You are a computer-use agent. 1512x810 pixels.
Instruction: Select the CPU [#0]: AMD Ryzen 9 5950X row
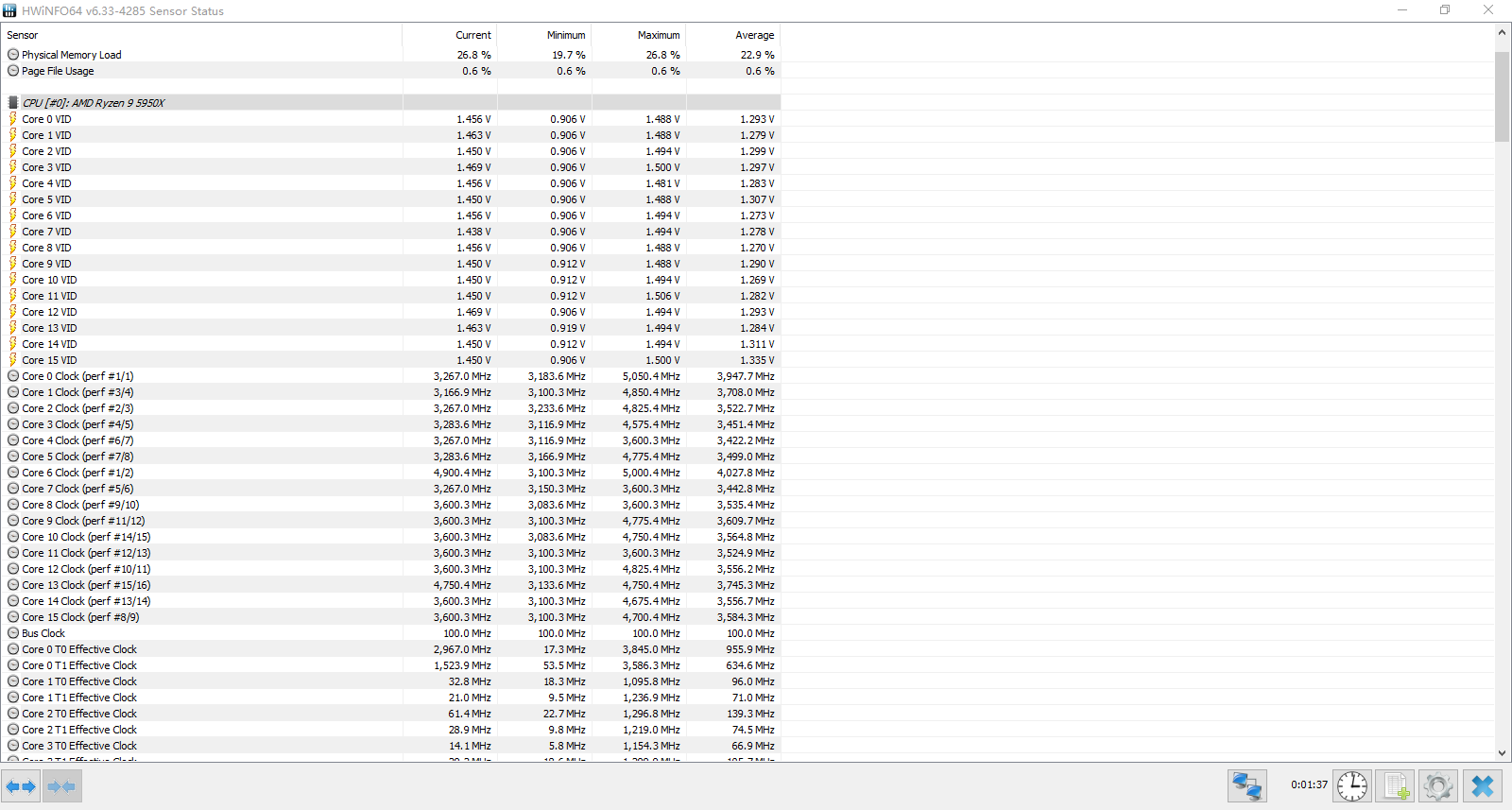click(x=390, y=102)
